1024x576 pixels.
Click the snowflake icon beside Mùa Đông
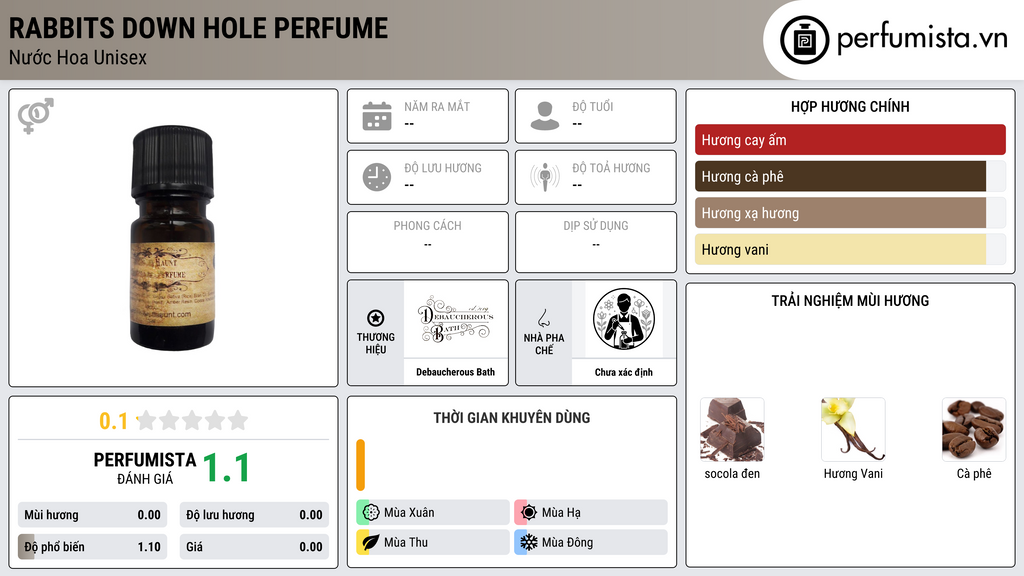(x=529, y=542)
